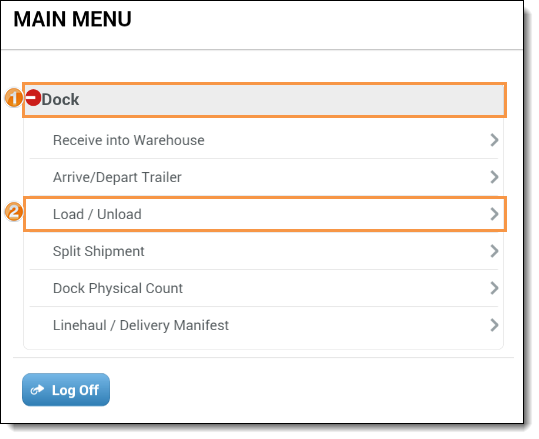Open Arrive/Depart Trailer

pos(264,177)
